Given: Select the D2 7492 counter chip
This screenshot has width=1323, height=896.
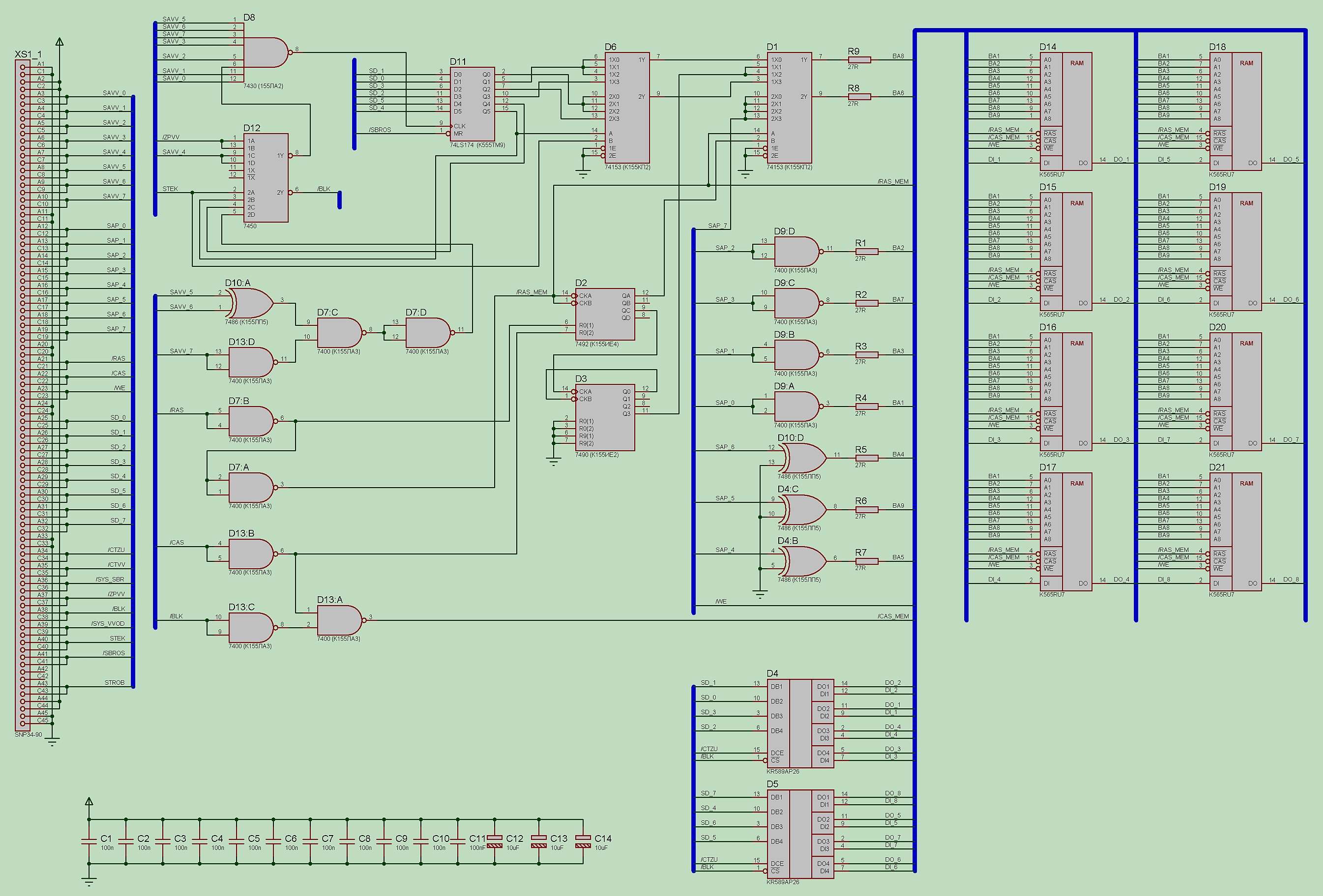Looking at the screenshot, I should (x=605, y=314).
